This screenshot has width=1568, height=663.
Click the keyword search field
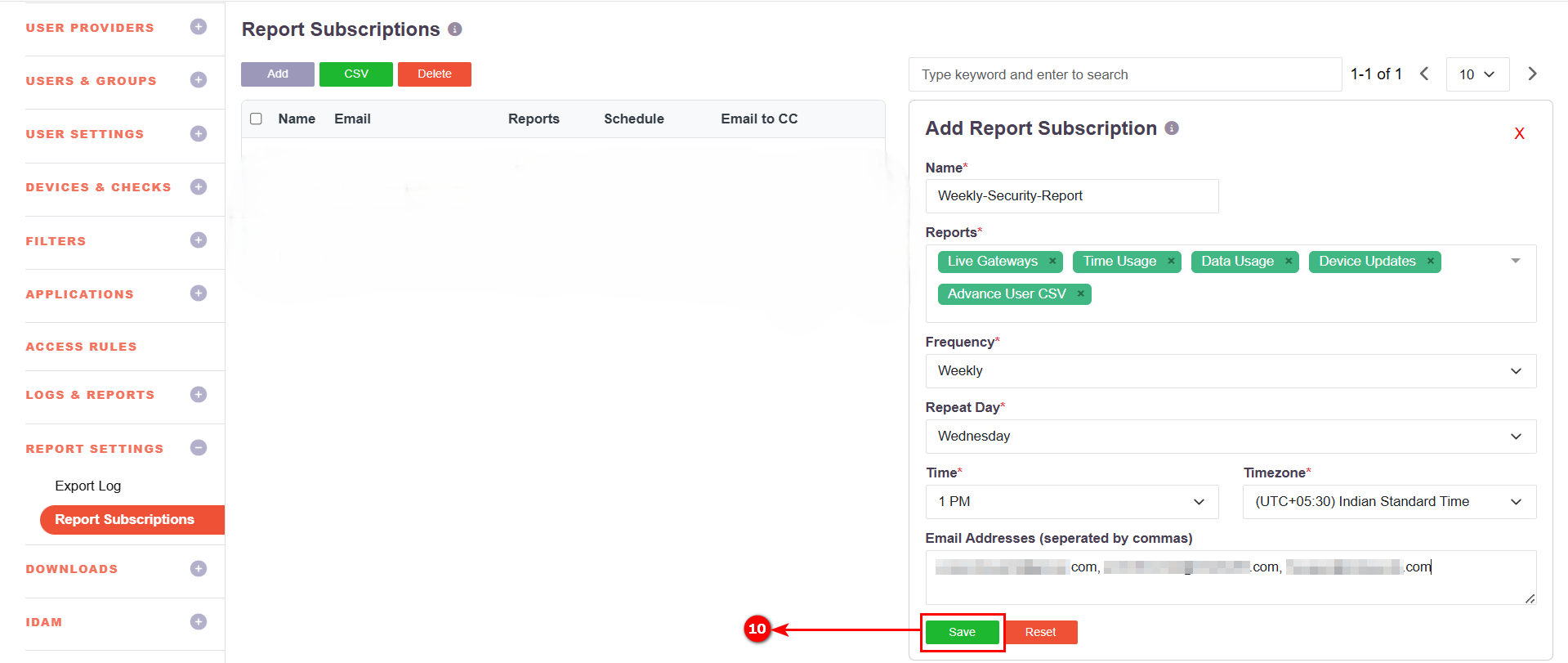[x=1124, y=74]
